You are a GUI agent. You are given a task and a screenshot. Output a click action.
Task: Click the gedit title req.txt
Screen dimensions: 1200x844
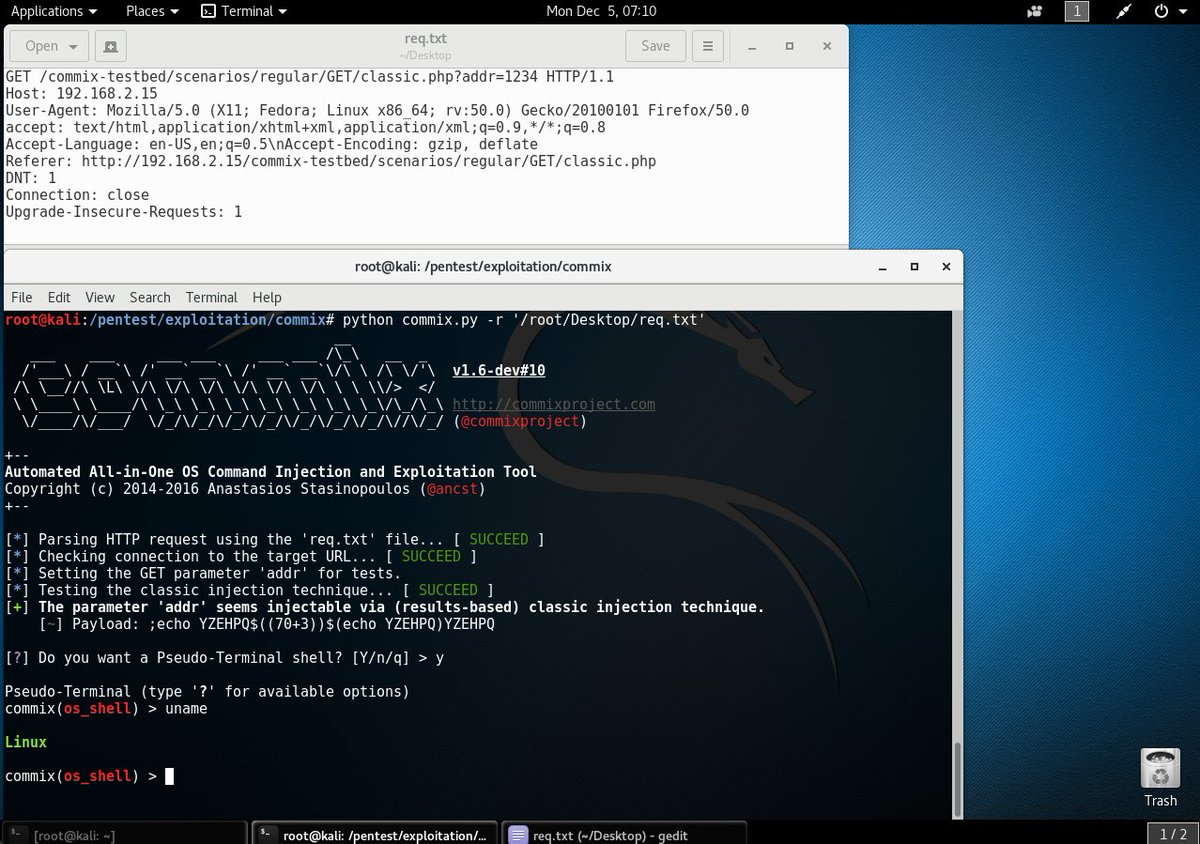click(425, 39)
